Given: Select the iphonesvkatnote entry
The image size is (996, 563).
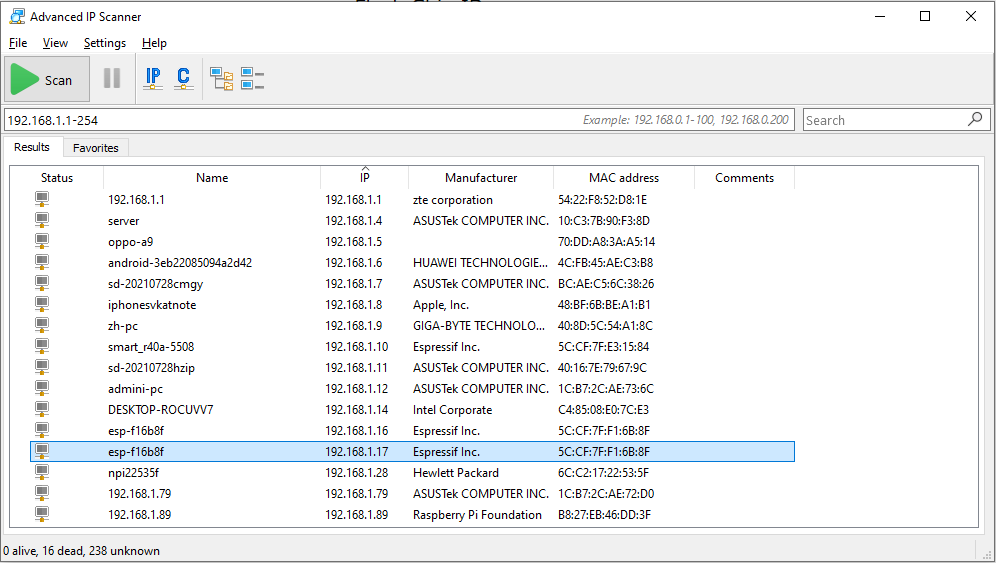Looking at the screenshot, I should click(x=152, y=305).
